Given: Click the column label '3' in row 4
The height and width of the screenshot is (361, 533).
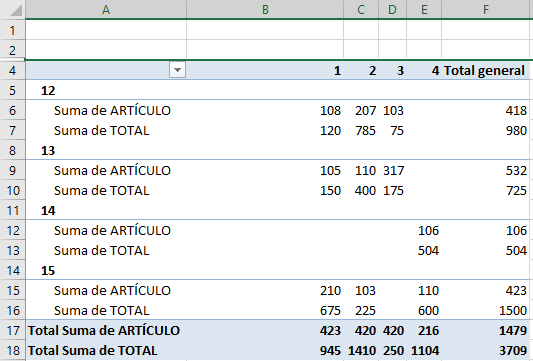Looking at the screenshot, I should click(x=400, y=71).
